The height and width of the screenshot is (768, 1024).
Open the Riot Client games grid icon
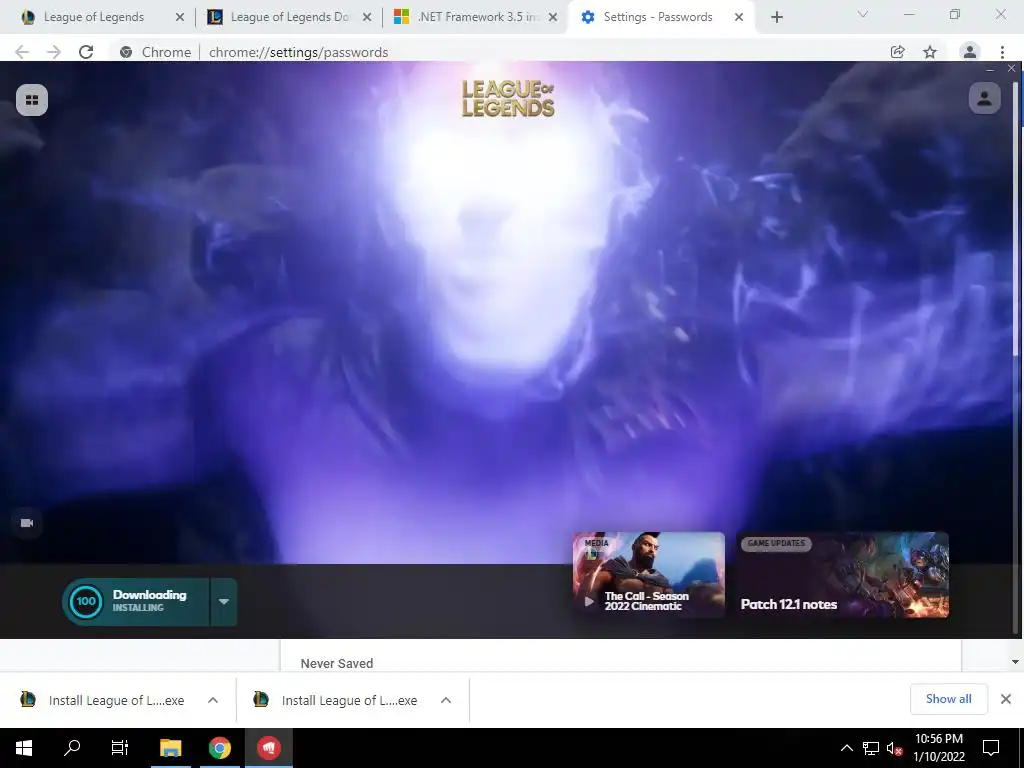[32, 100]
